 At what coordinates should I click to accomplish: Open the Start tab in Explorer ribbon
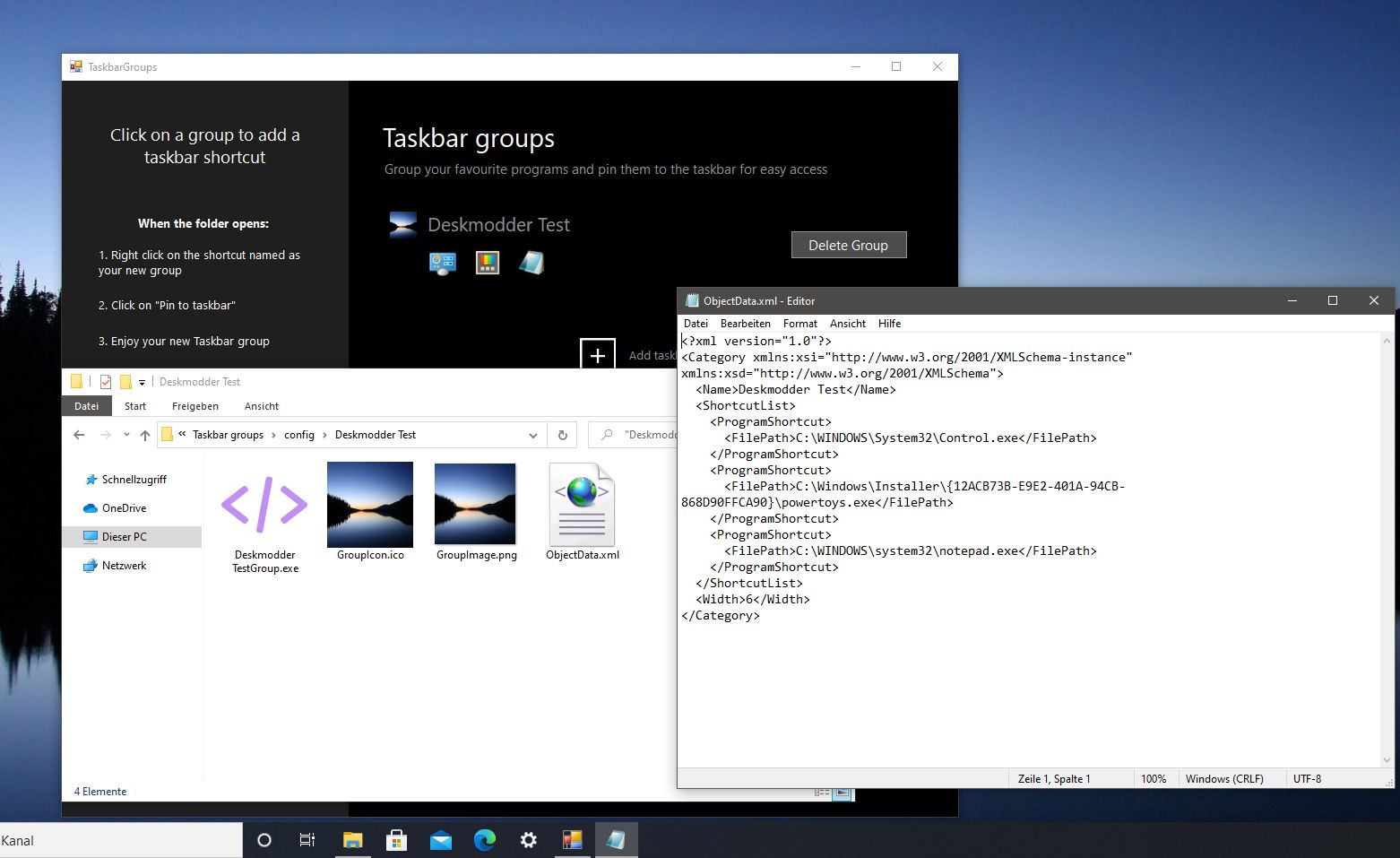[135, 406]
